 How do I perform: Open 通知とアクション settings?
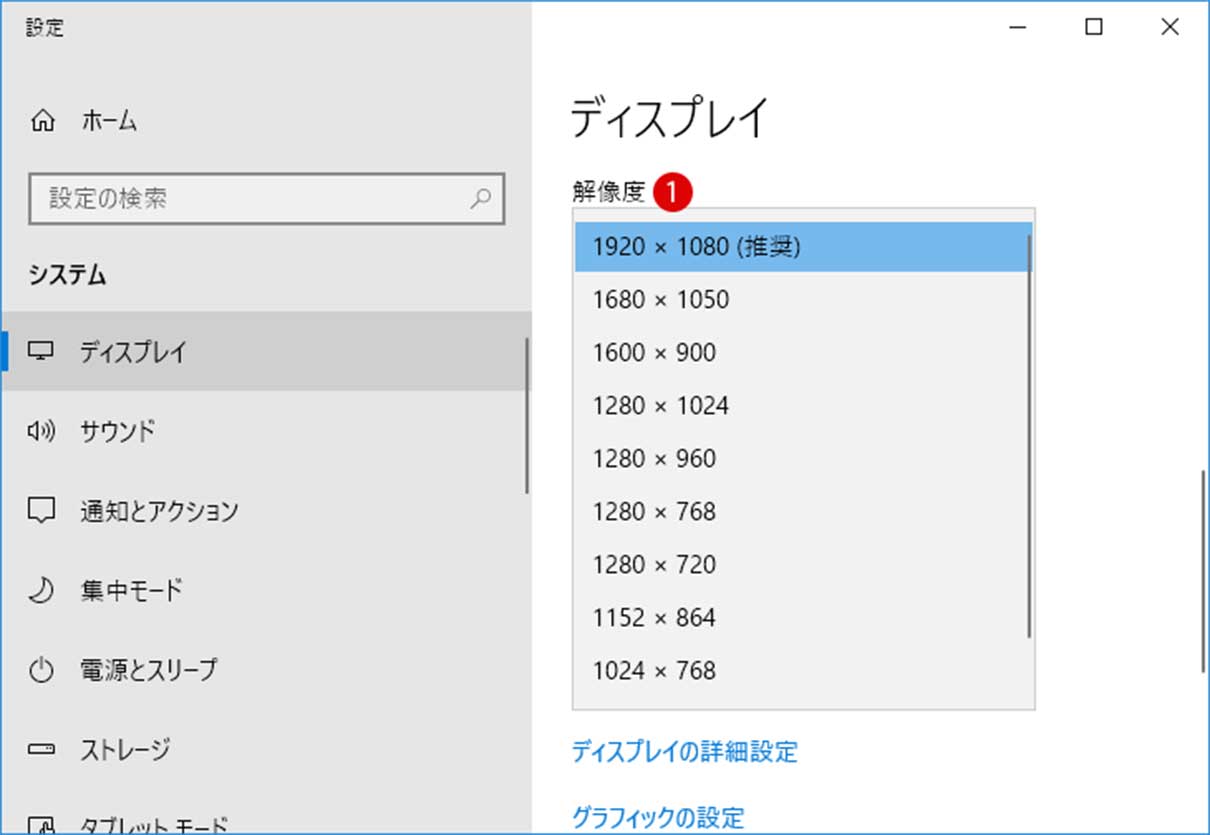point(264,511)
